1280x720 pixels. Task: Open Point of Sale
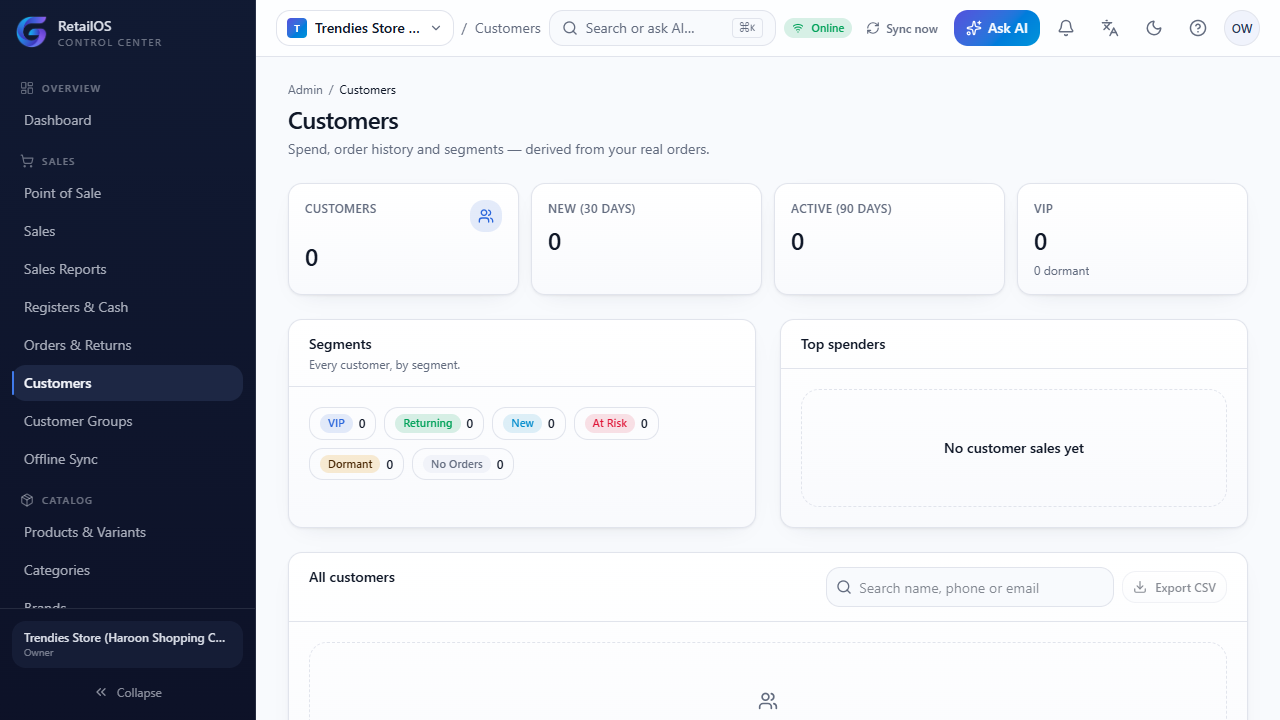(127, 193)
